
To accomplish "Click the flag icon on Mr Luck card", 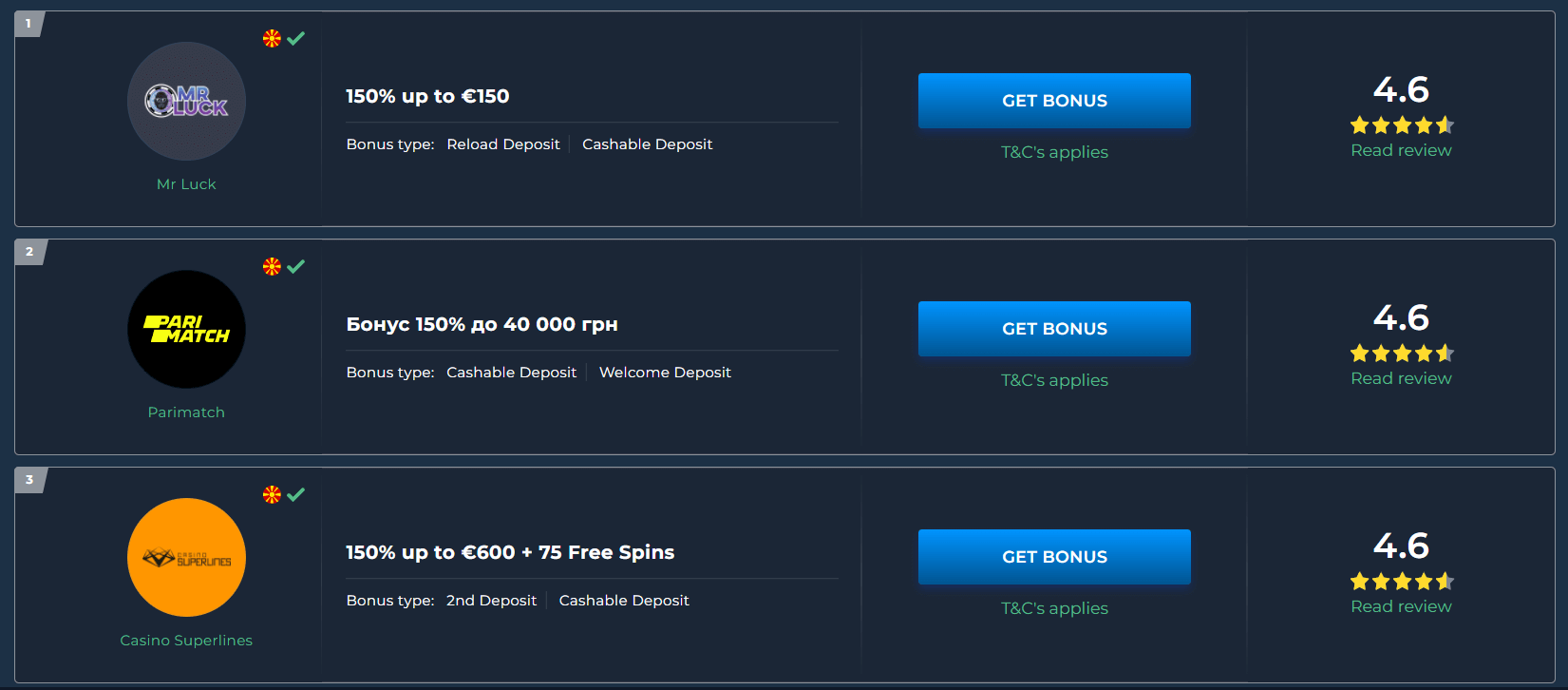I will point(272,38).
